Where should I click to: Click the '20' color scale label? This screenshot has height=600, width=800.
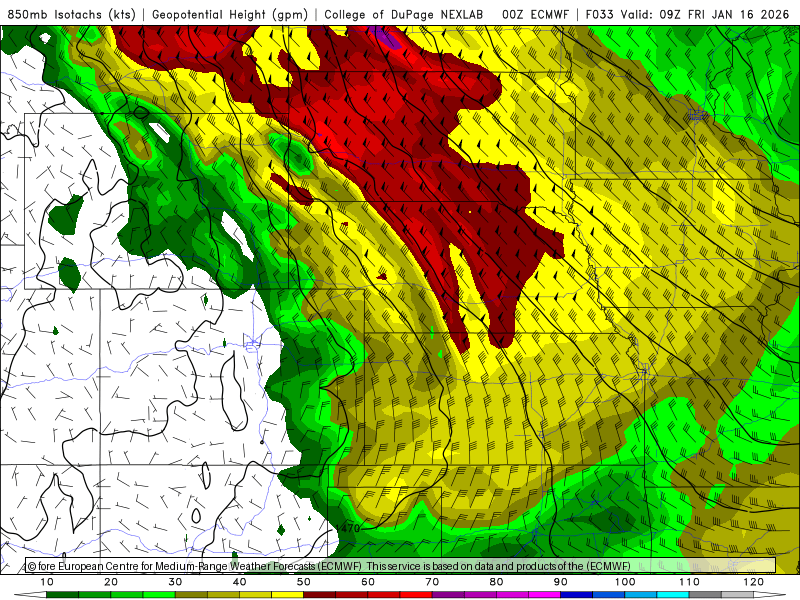[111, 582]
